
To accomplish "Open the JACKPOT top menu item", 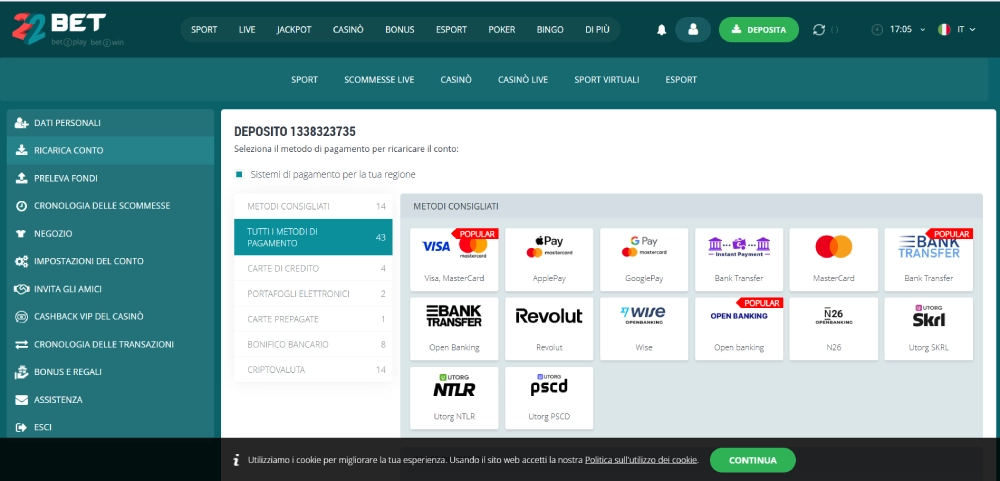I will coord(294,30).
